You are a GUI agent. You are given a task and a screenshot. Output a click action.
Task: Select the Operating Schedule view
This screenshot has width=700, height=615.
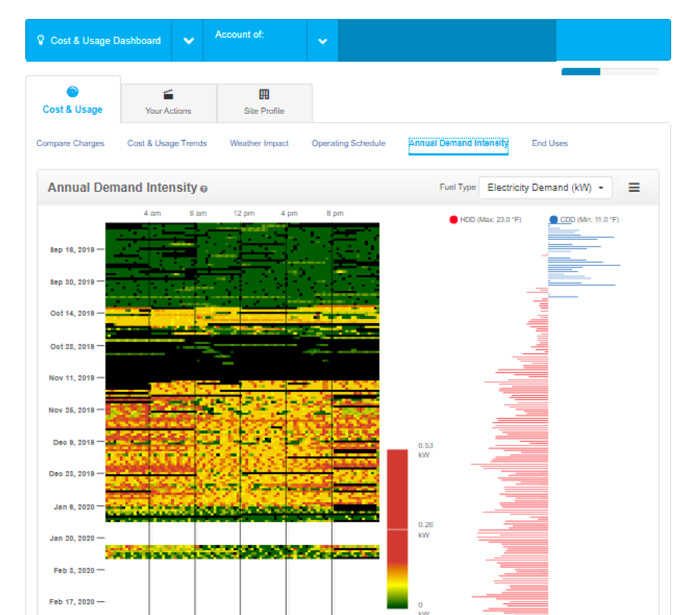pos(348,143)
